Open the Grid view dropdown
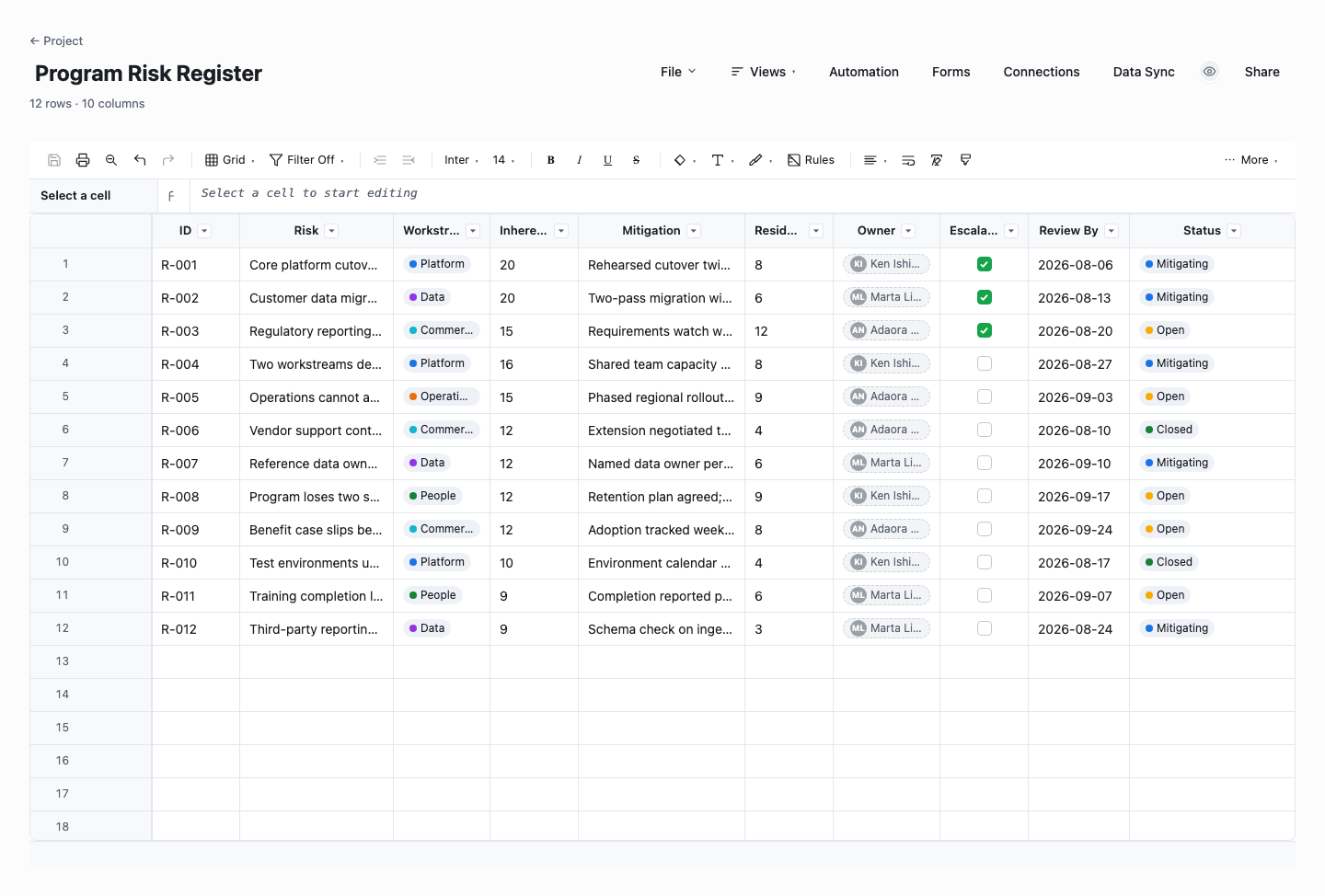Image resolution: width=1325 pixels, height=896 pixels. [230, 160]
